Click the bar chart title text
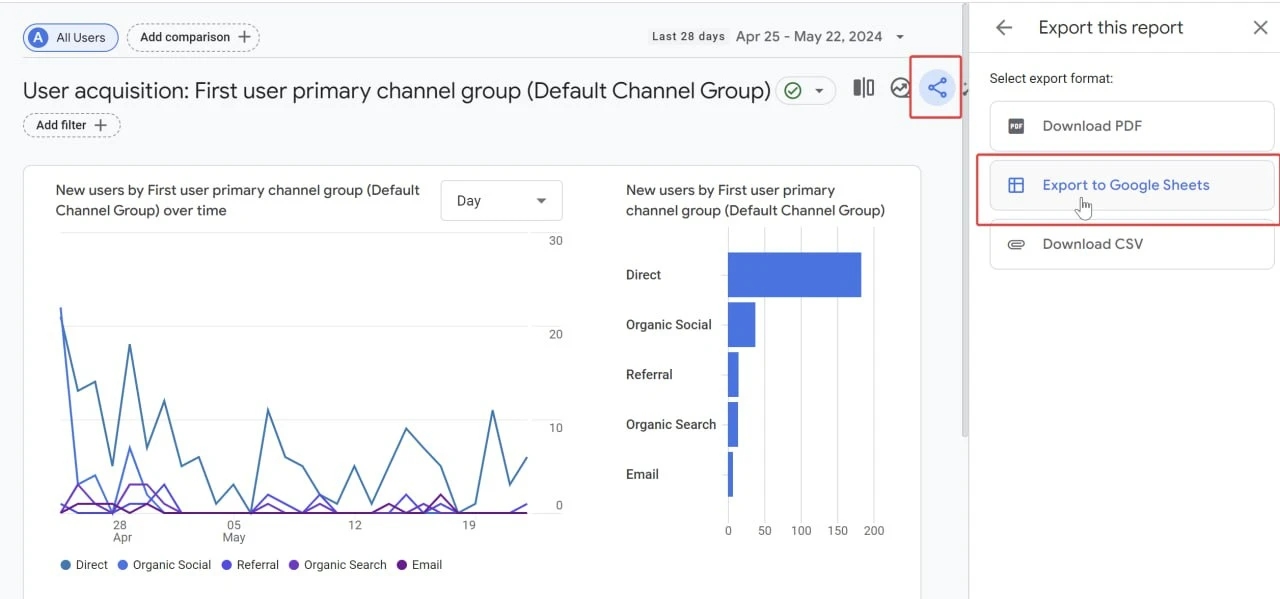The image size is (1280, 599). [755, 200]
